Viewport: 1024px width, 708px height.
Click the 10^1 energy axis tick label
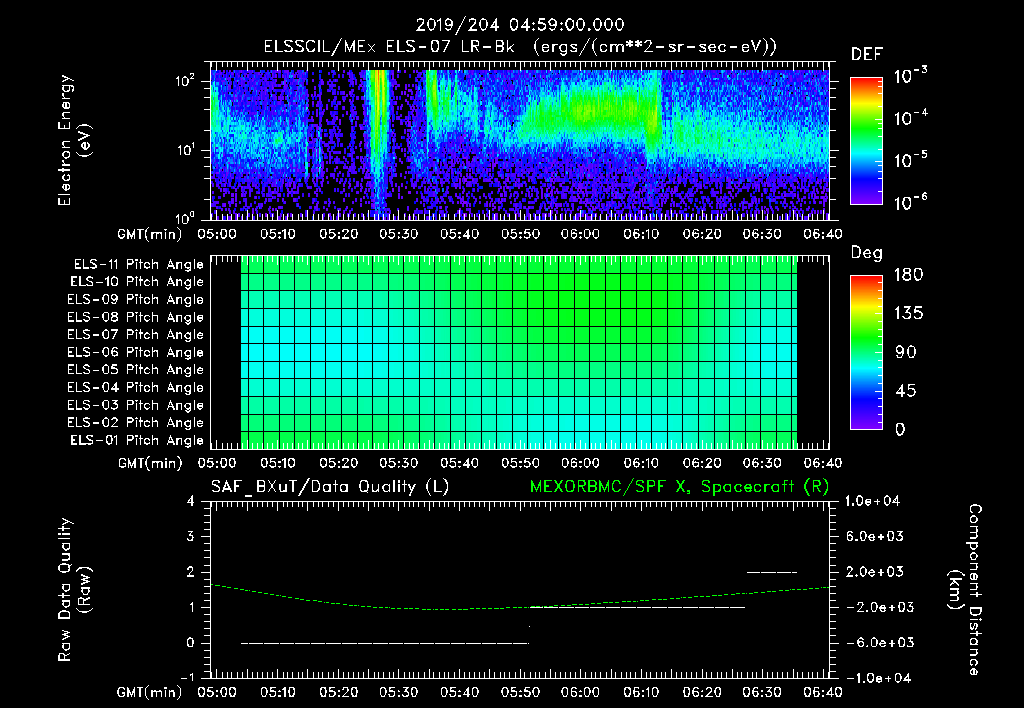(185, 150)
